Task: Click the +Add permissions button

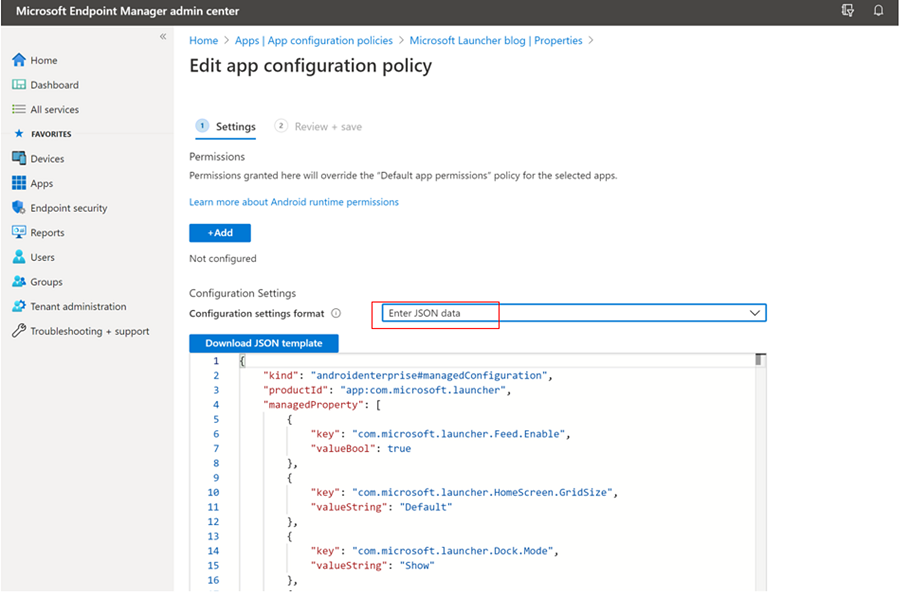Action: pyautogui.click(x=220, y=233)
